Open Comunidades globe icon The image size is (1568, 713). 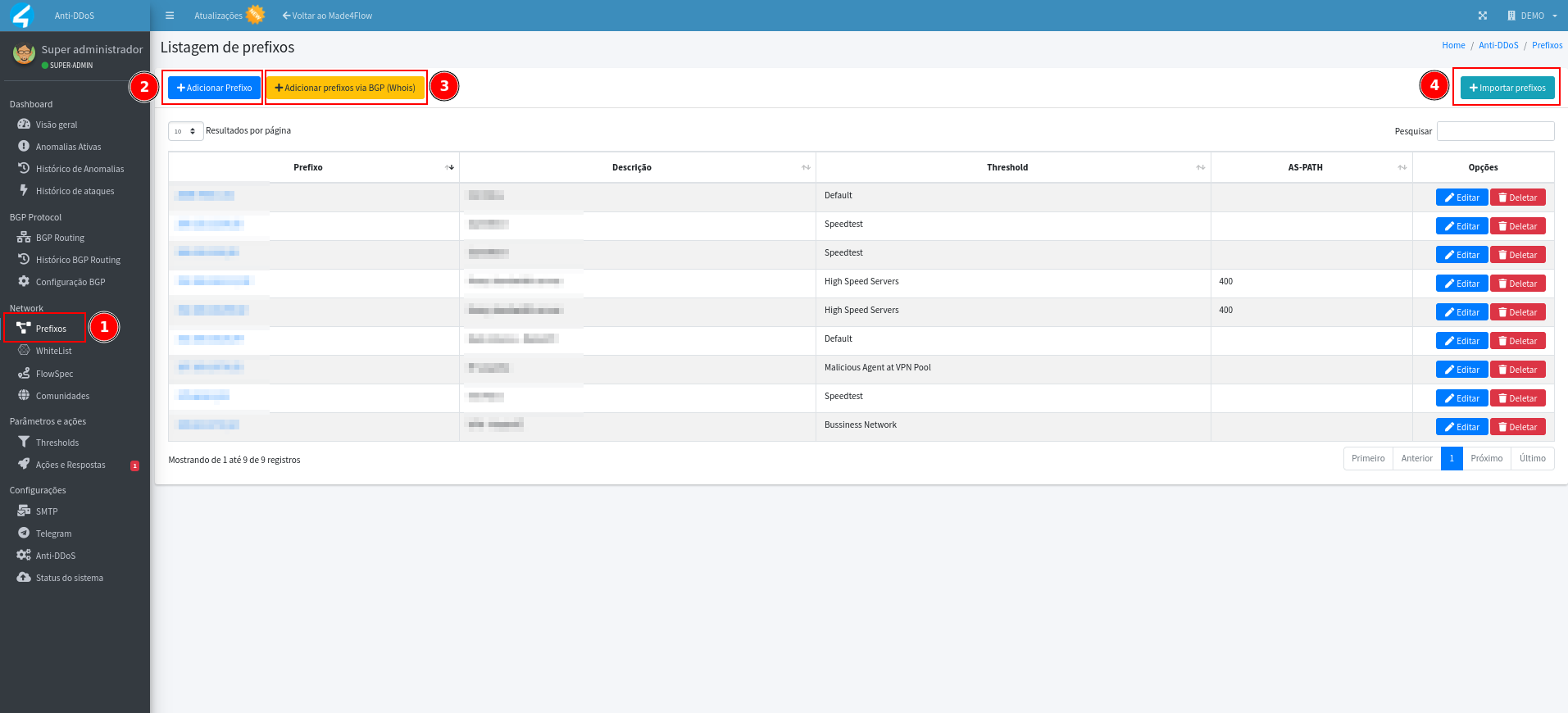click(24, 396)
